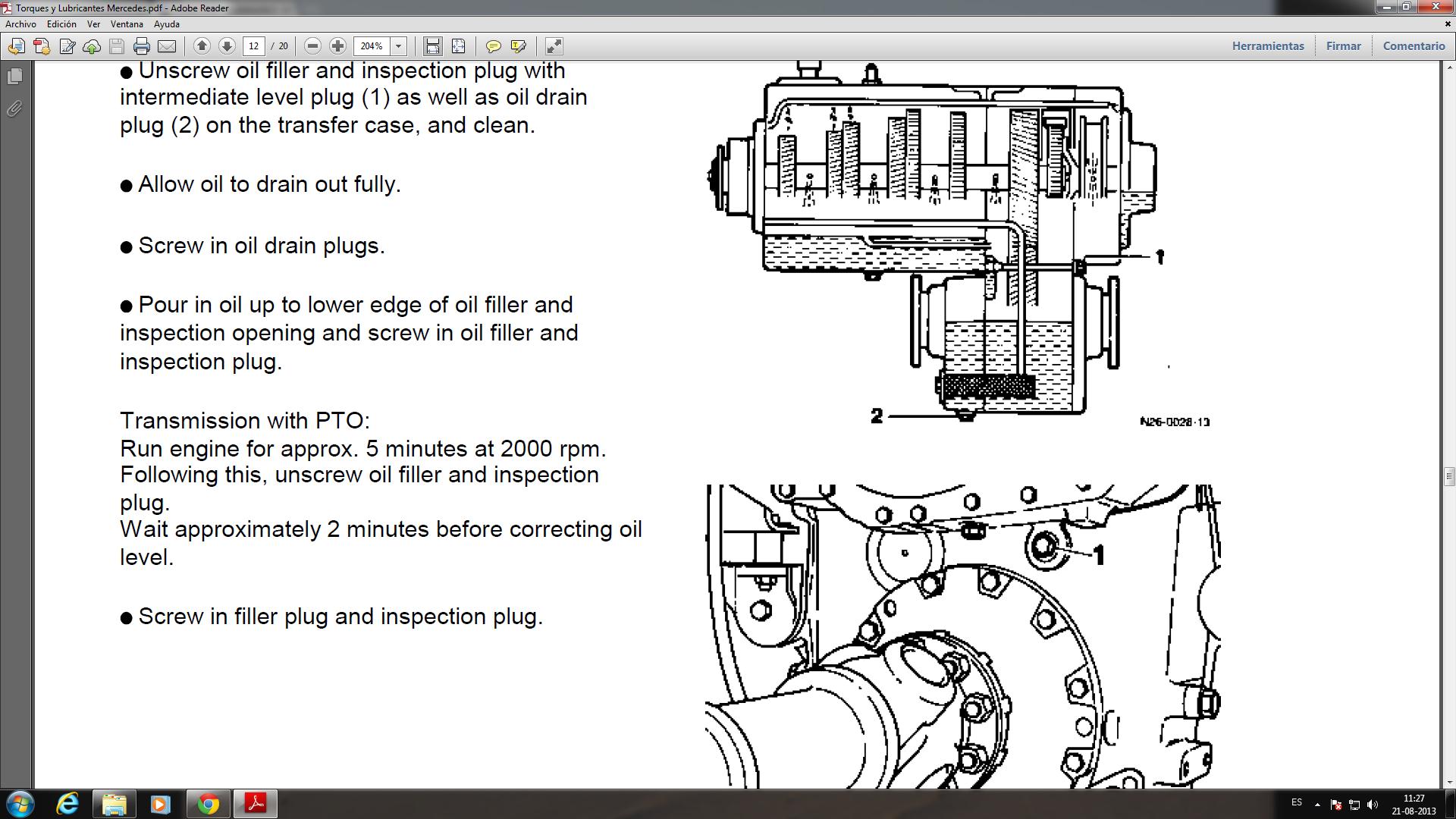This screenshot has height=819, width=1456.
Task: Open the Ver menu
Action: pyautogui.click(x=93, y=24)
